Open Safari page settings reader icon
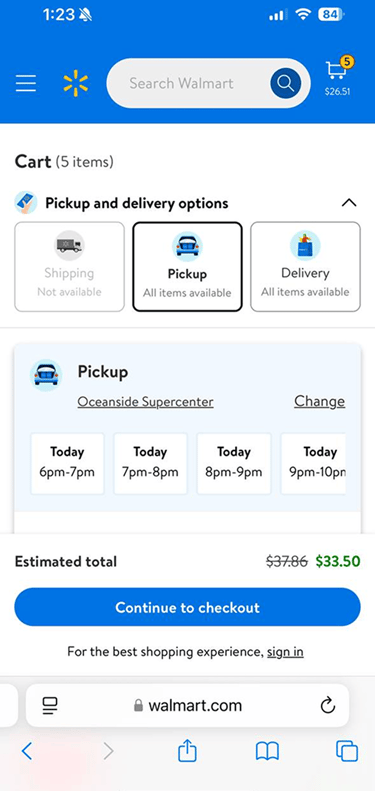 tap(50, 705)
